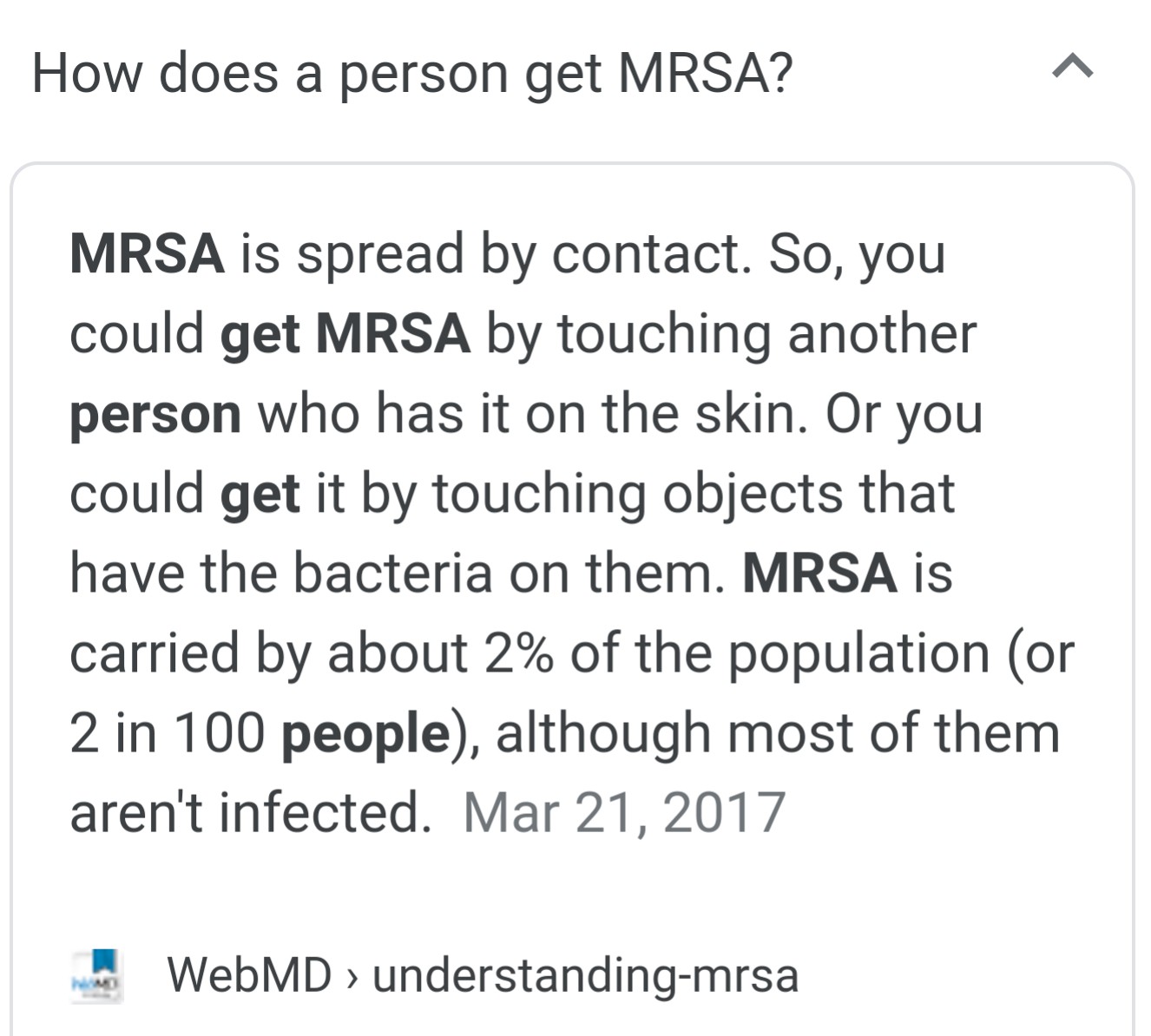Click the 'understanding-mrsa' breadcrumb text
1151x1036 pixels.
click(585, 974)
